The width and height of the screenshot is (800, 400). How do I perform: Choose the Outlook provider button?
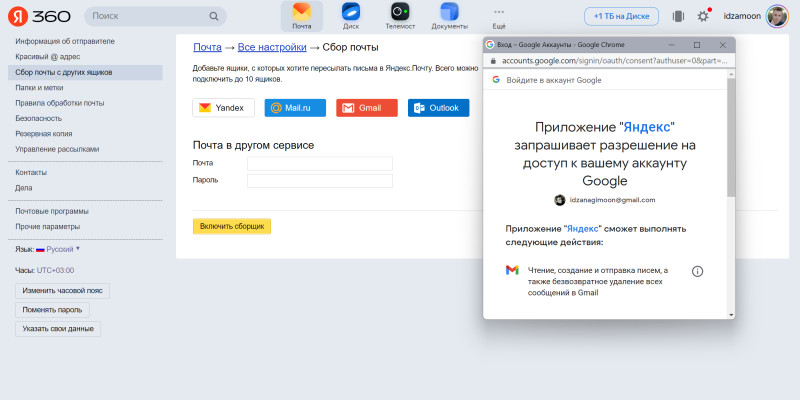(x=438, y=108)
